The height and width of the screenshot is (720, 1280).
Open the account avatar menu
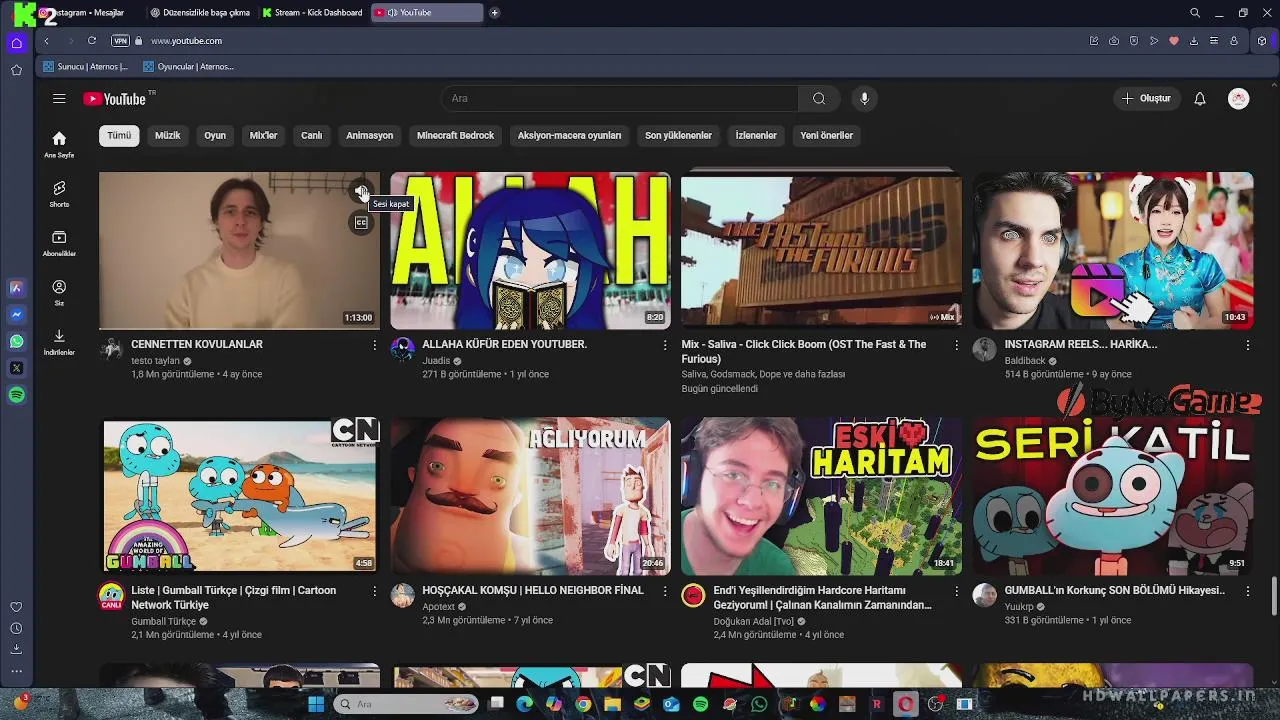point(1239,98)
